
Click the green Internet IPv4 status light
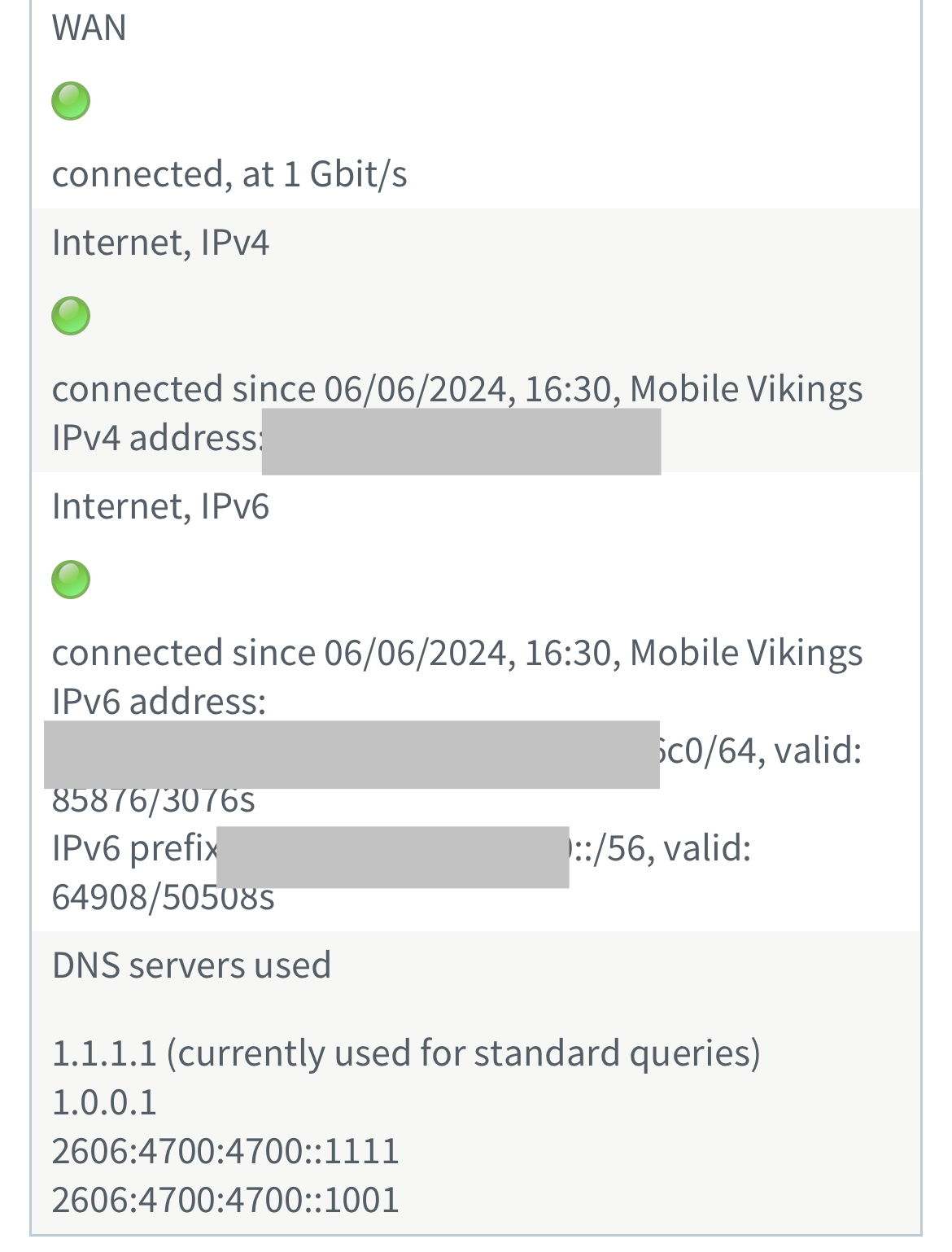(x=71, y=316)
